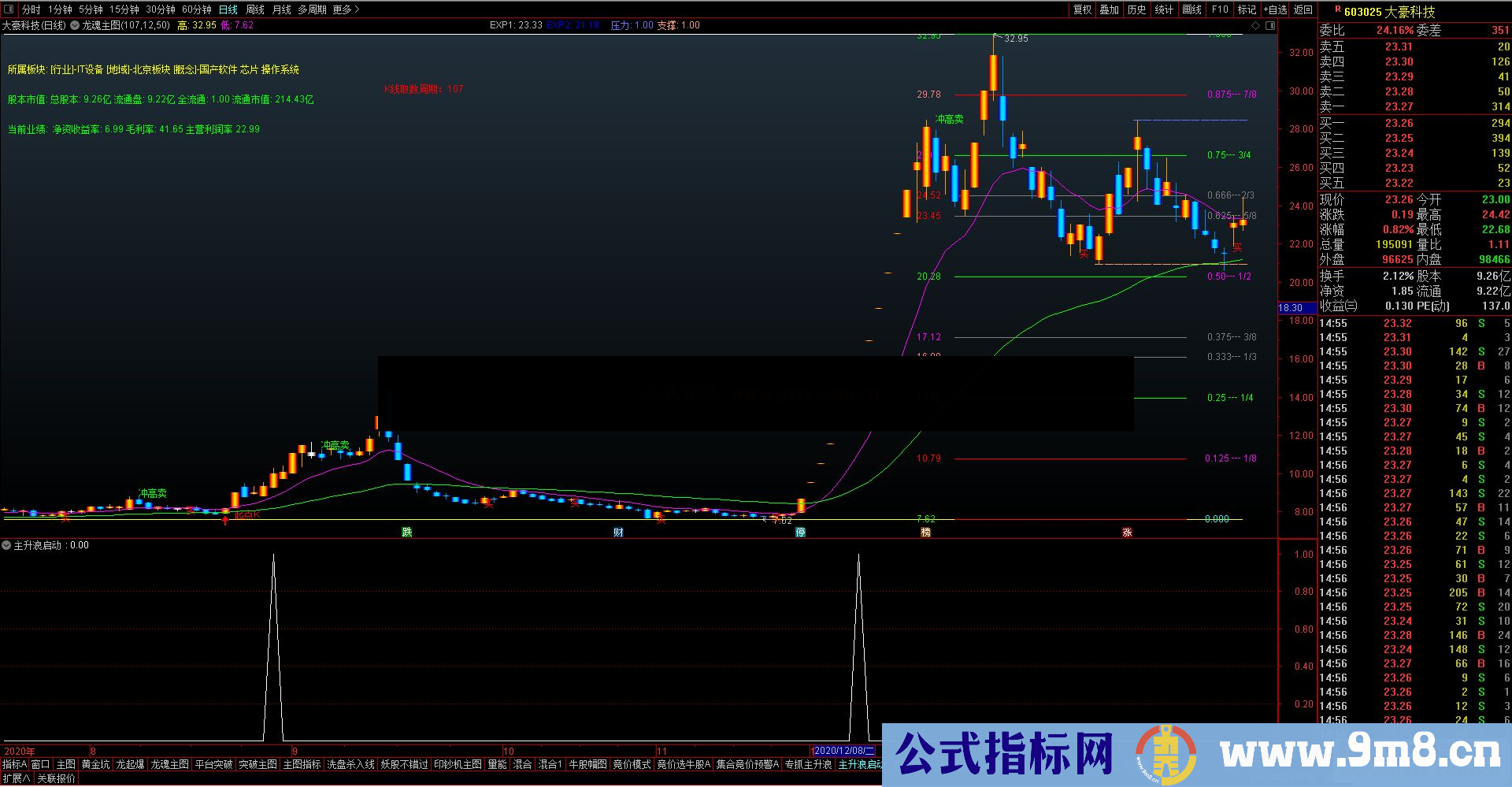Activate 叠加 stock overlay comparison
Image resolution: width=1512 pixels, height=787 pixels.
click(x=1109, y=9)
